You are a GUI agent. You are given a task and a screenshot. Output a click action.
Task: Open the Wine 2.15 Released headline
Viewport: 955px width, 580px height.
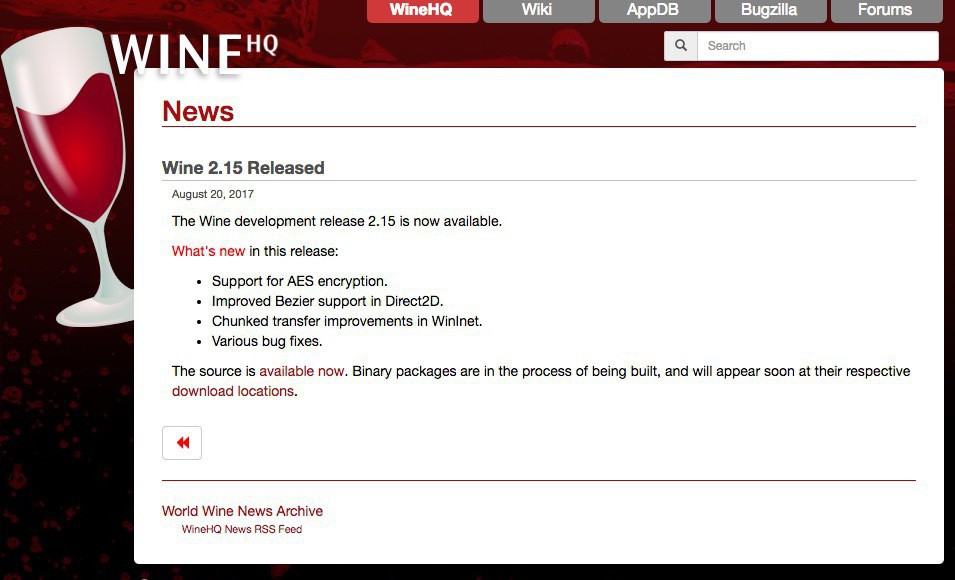click(243, 168)
